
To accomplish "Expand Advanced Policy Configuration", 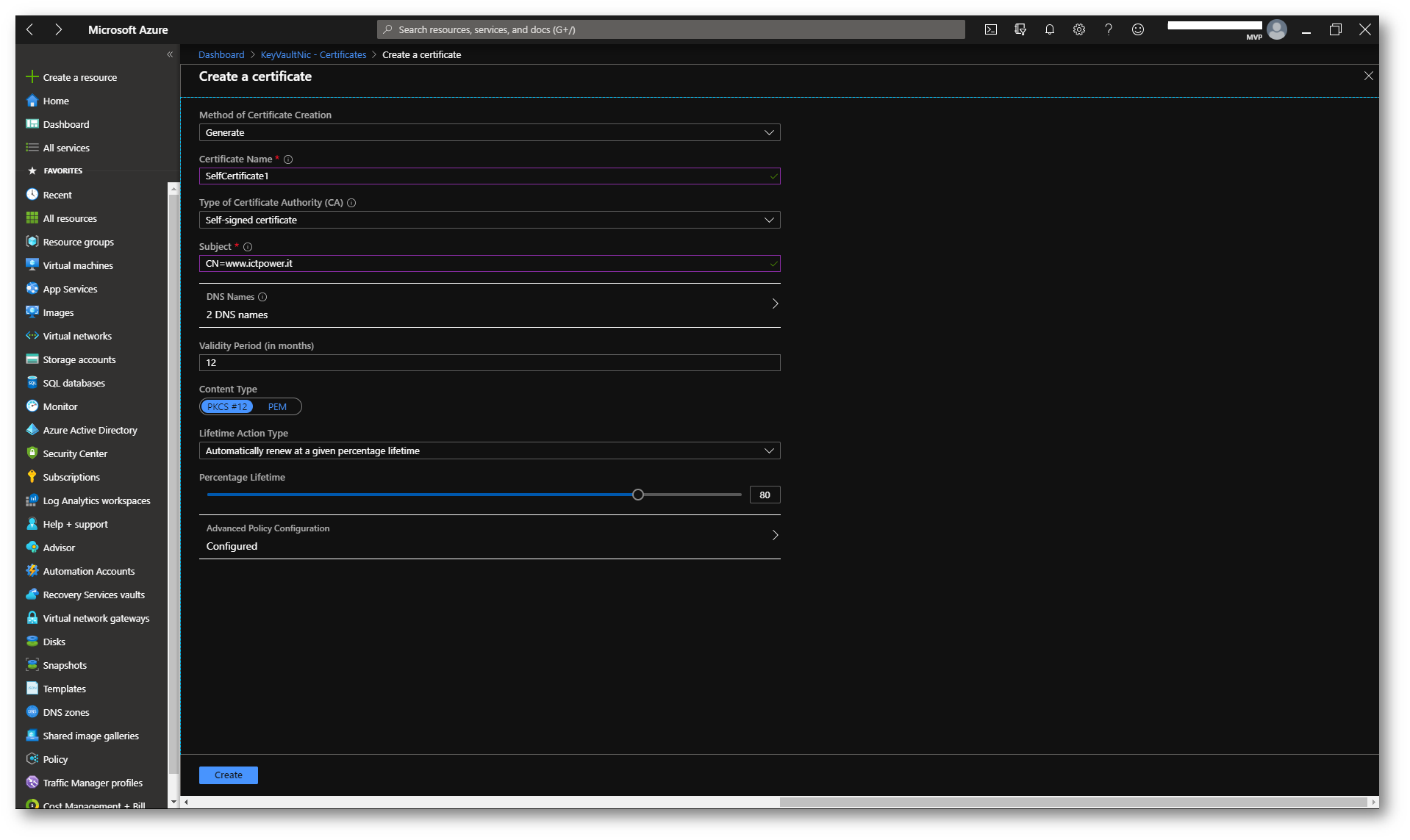I will pyautogui.click(x=490, y=536).
